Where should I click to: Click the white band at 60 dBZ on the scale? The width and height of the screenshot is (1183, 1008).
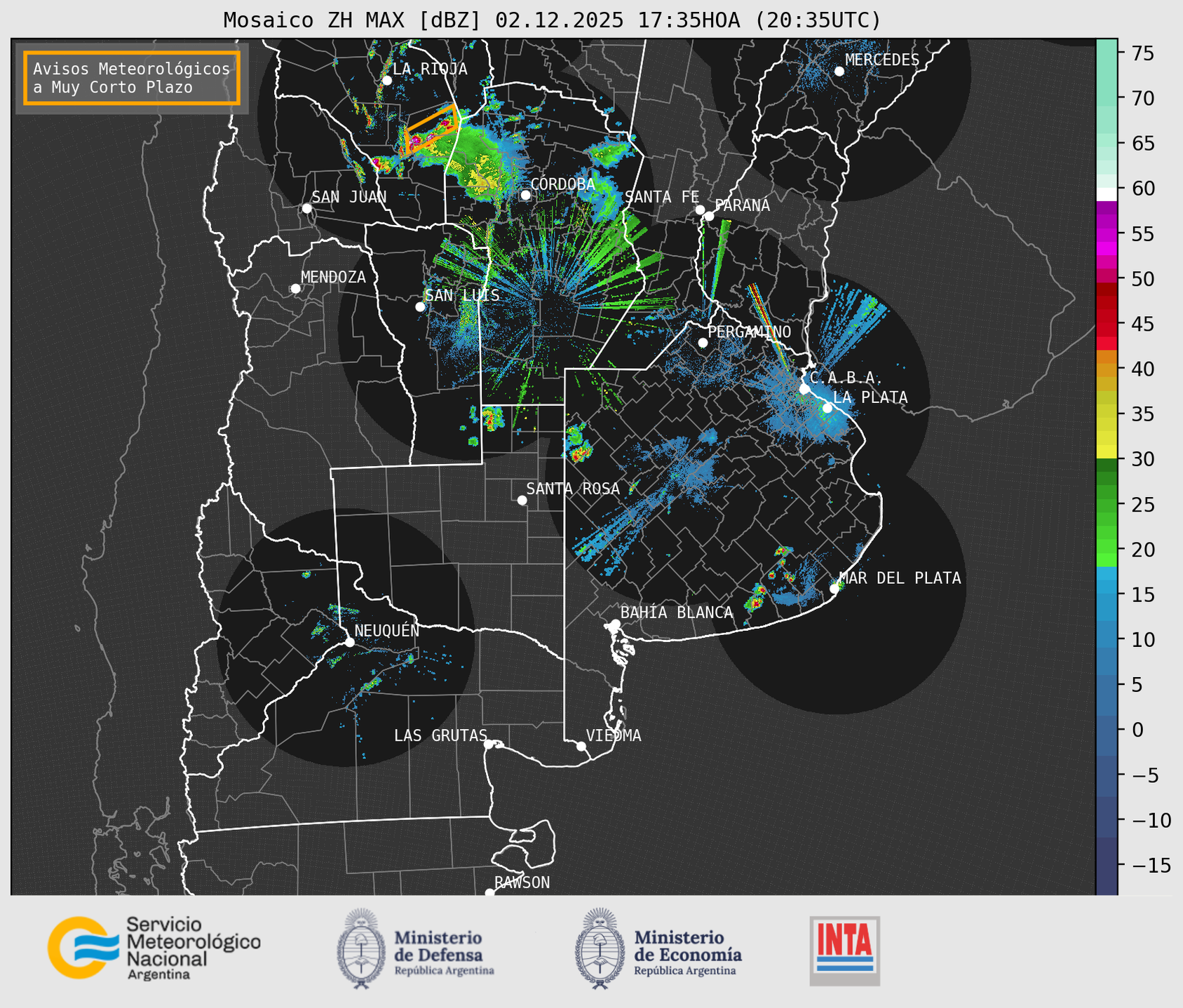(x=1107, y=193)
